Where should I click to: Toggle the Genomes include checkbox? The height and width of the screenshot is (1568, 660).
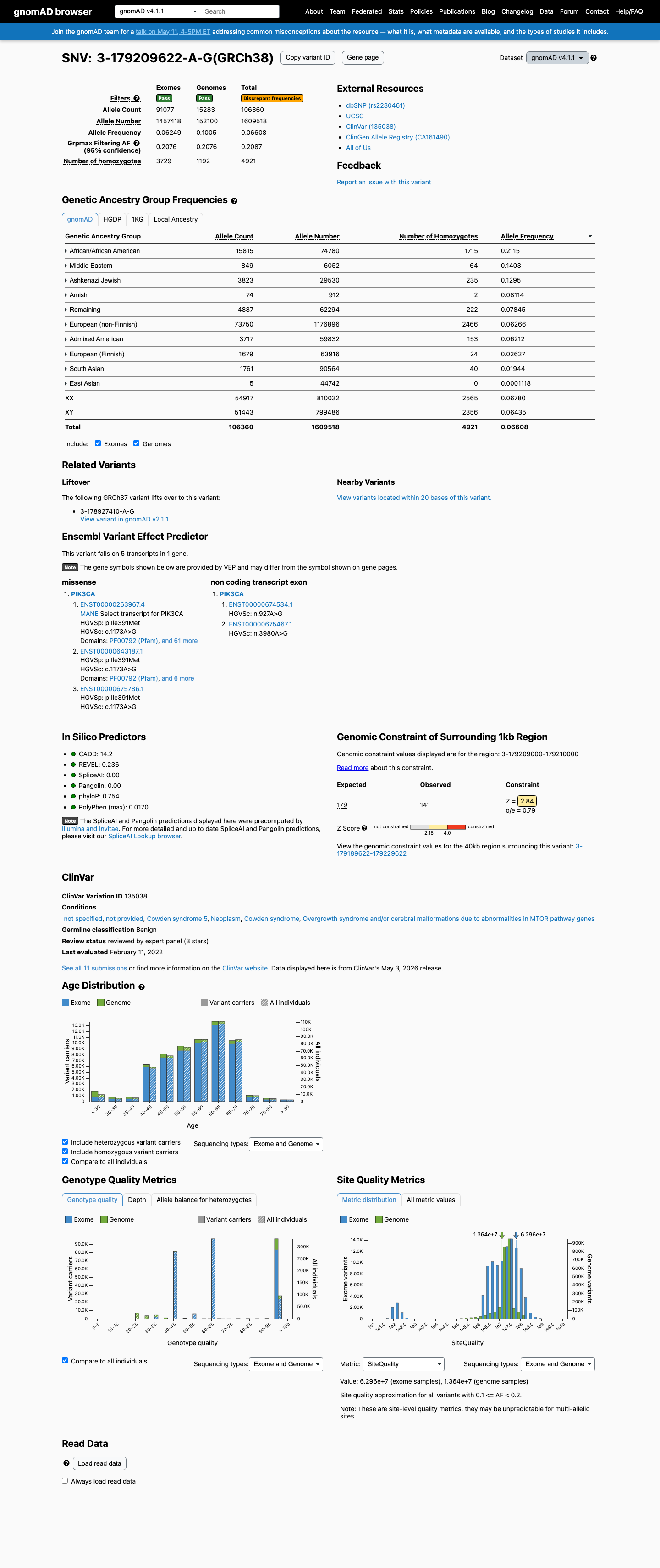coord(136,444)
